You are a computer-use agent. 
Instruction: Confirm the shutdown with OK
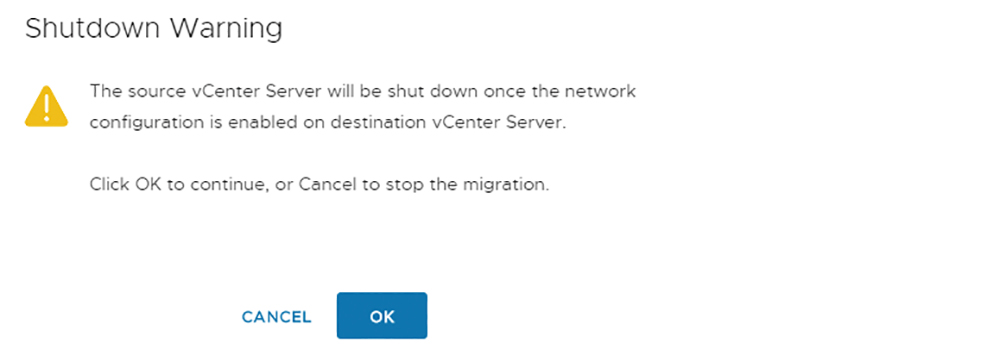pyautogui.click(x=381, y=316)
